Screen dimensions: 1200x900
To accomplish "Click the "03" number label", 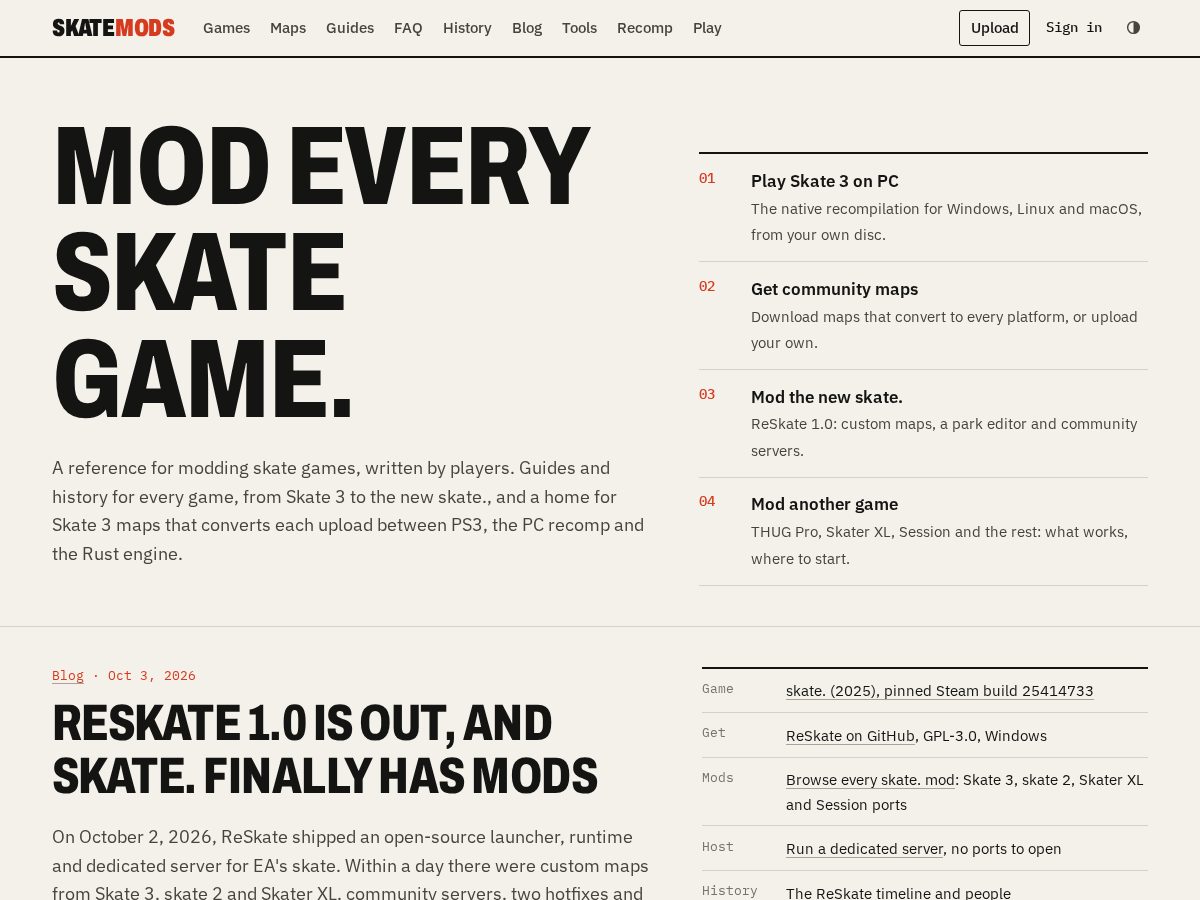I will click(707, 395).
